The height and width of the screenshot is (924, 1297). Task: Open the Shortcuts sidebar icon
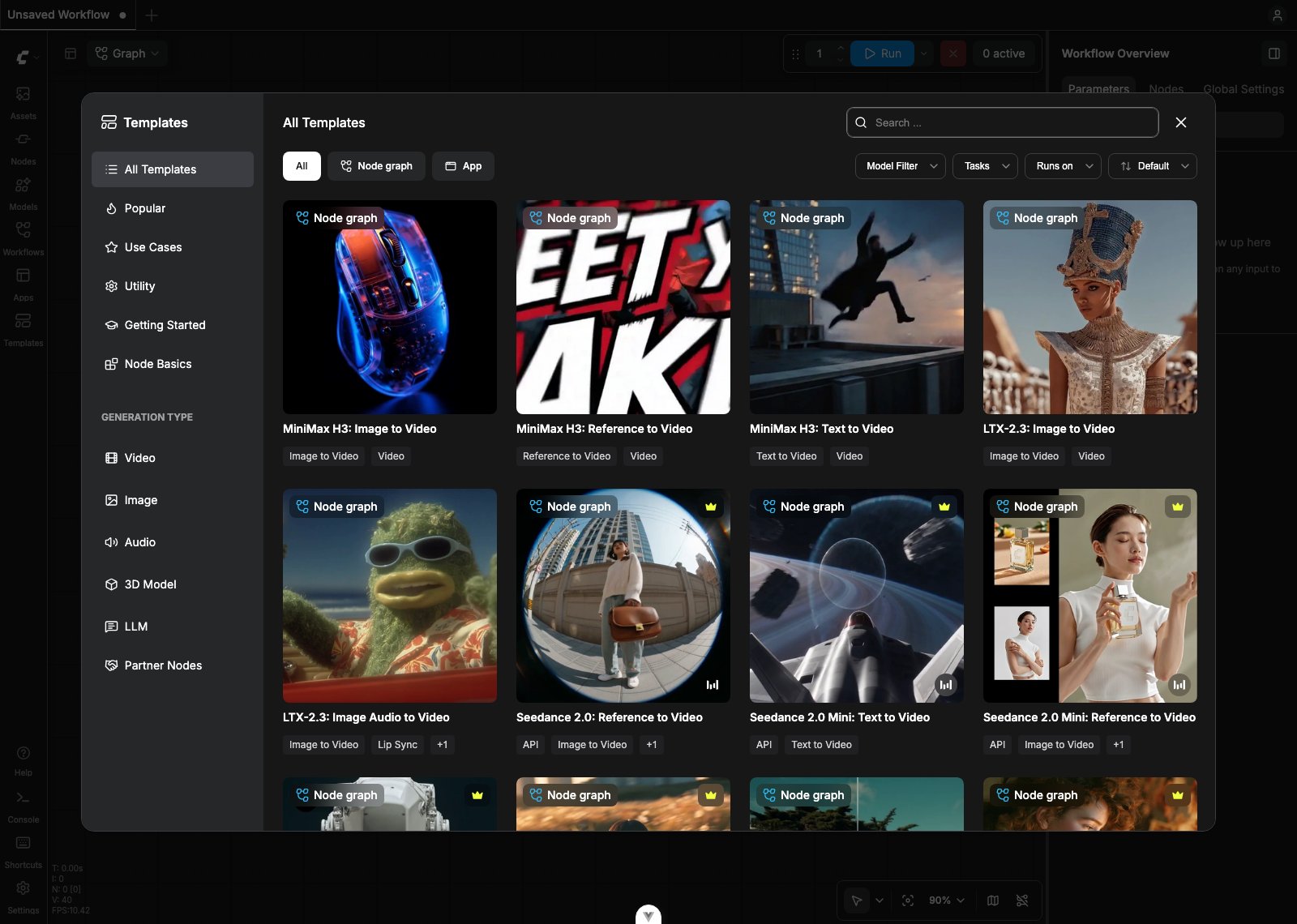coord(24,852)
